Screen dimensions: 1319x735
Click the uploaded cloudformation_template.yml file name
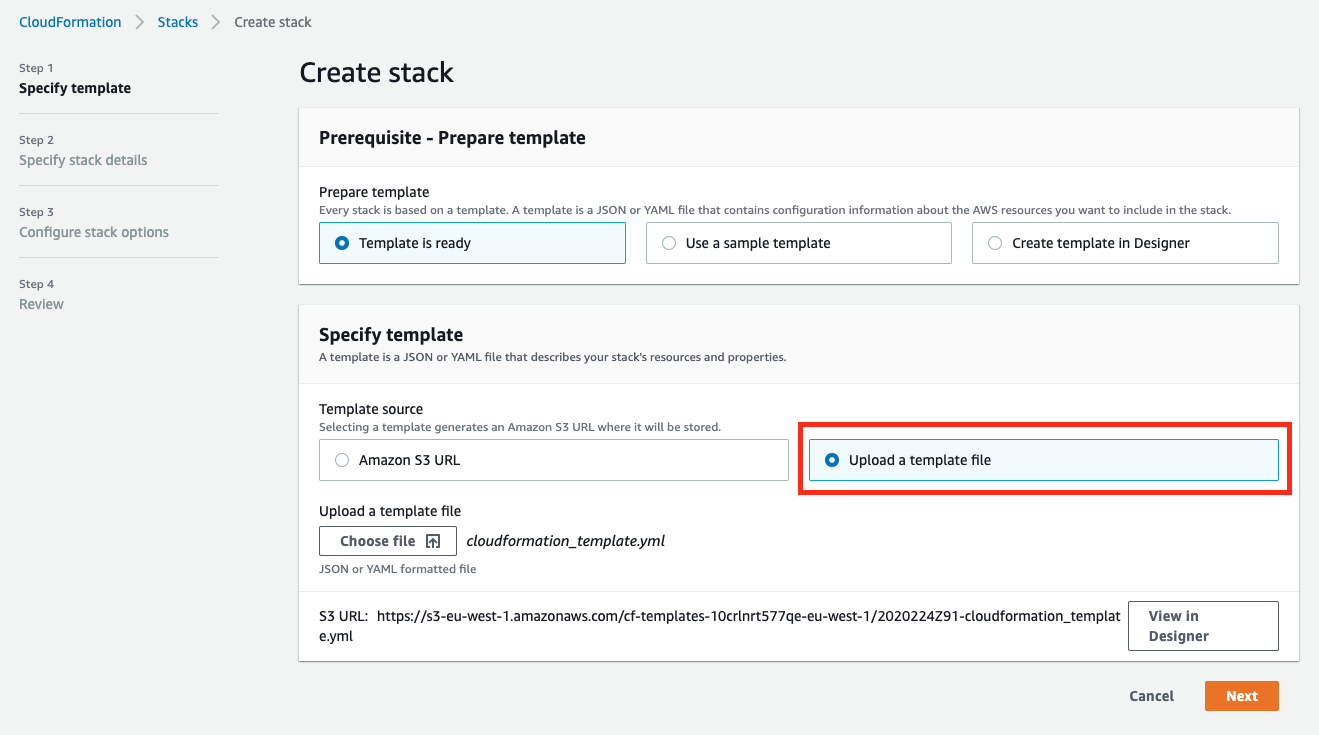[565, 541]
